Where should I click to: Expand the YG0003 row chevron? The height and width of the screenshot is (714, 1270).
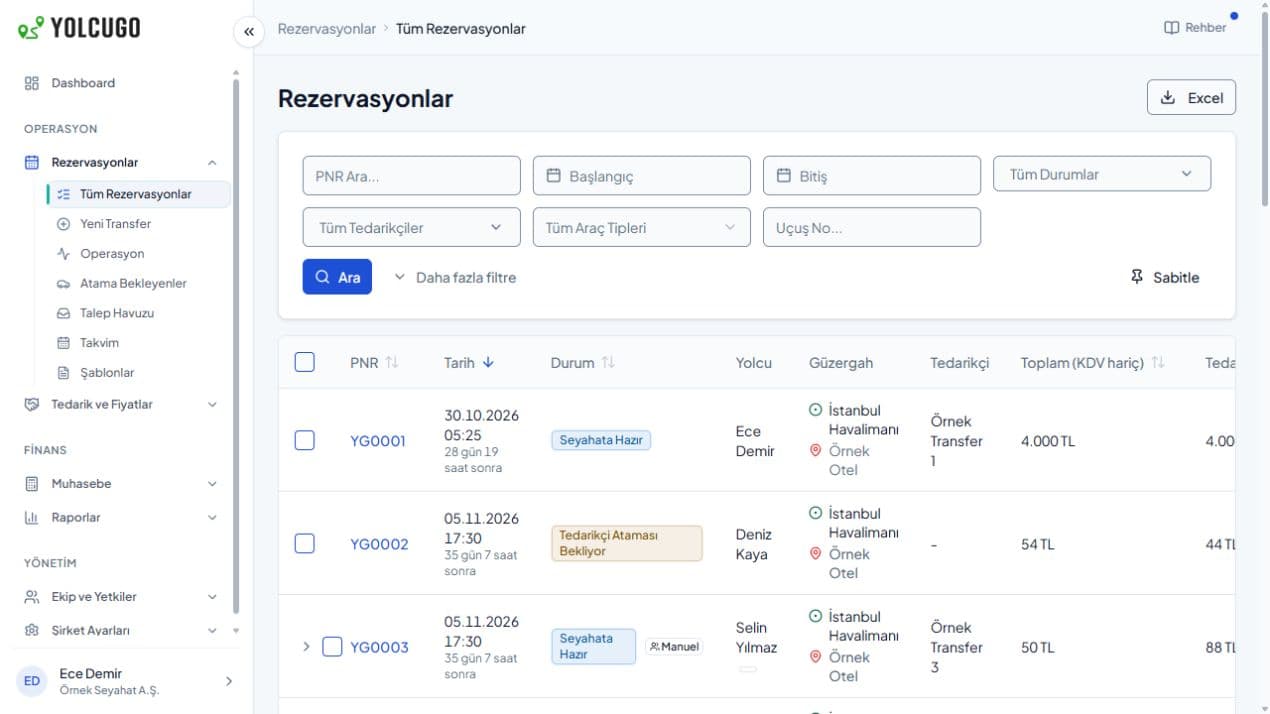(x=306, y=647)
